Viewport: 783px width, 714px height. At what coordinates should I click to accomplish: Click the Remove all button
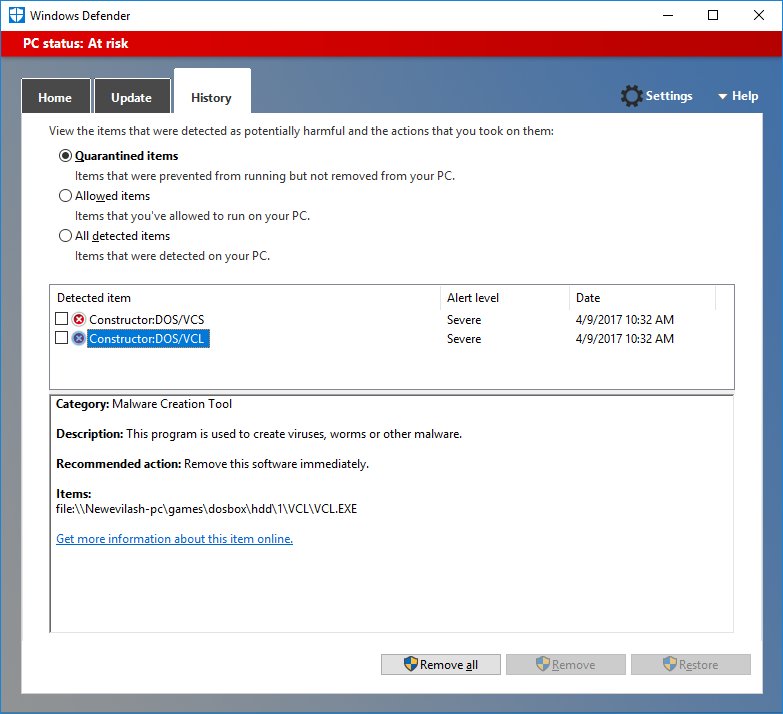click(x=440, y=665)
